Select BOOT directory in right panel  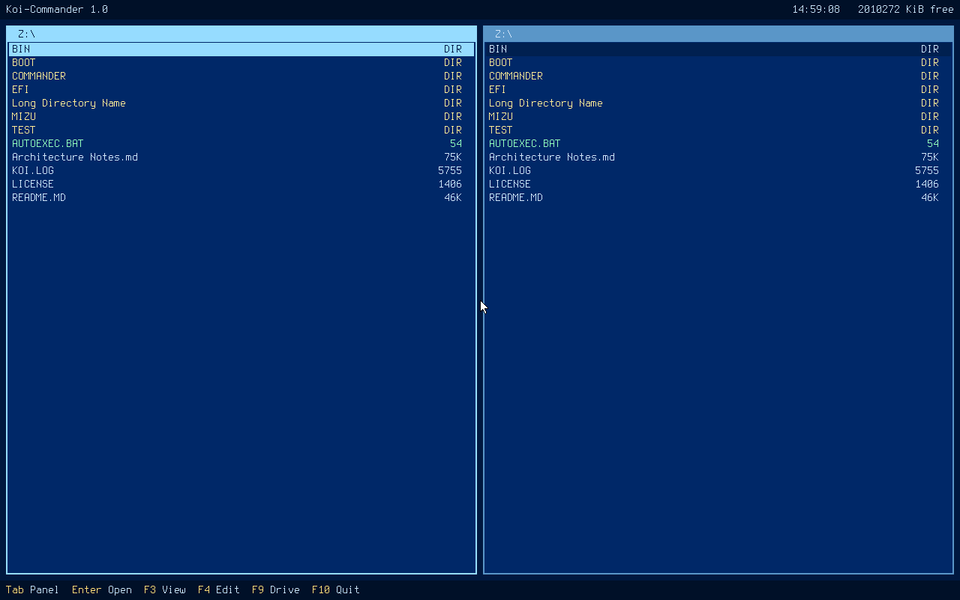(x=718, y=62)
